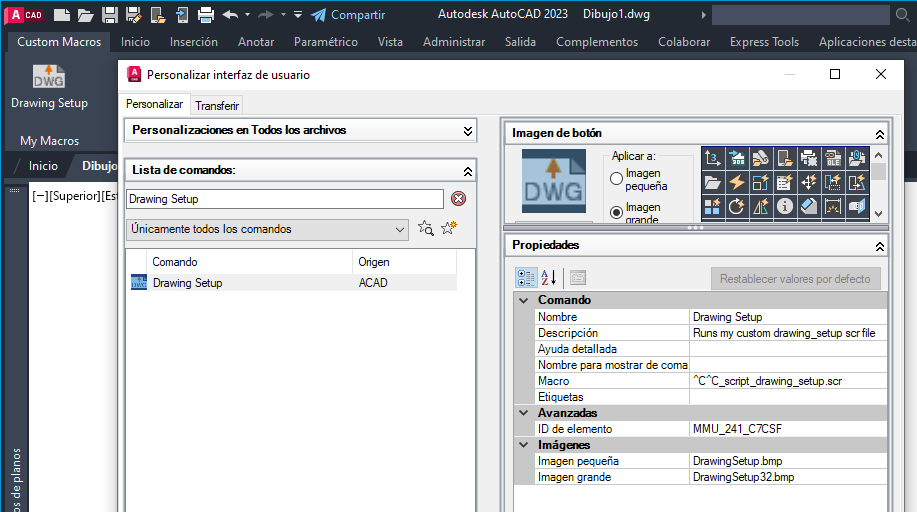Pick the 3DS import icon in image grid
Screen dimensions: 917x512
(737, 158)
